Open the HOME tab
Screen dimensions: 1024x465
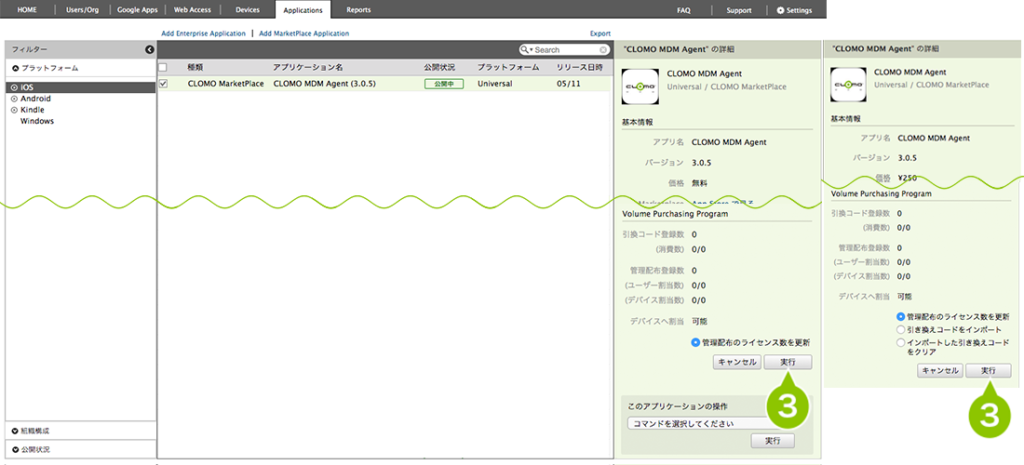pos(27,10)
